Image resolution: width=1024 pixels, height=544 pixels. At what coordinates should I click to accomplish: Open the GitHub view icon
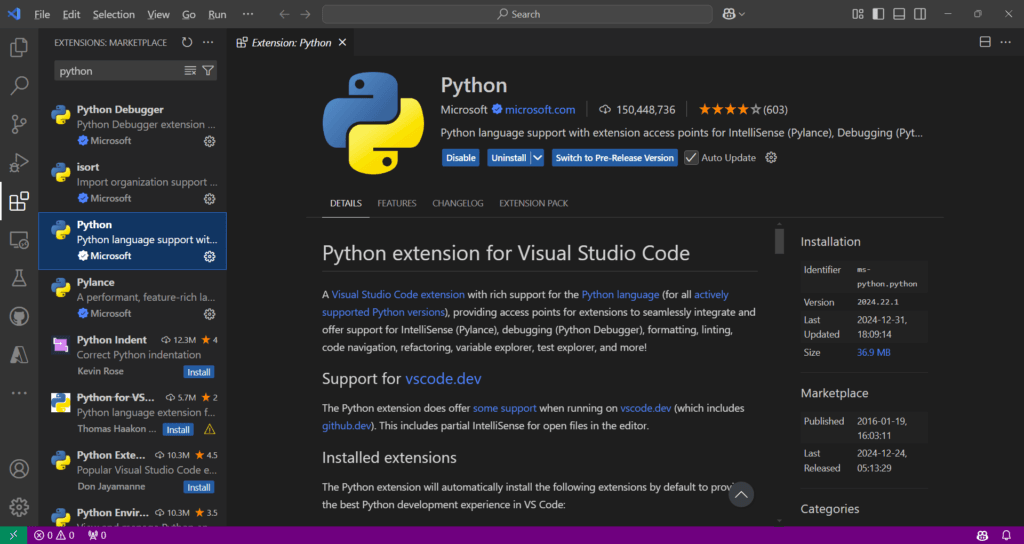19,317
